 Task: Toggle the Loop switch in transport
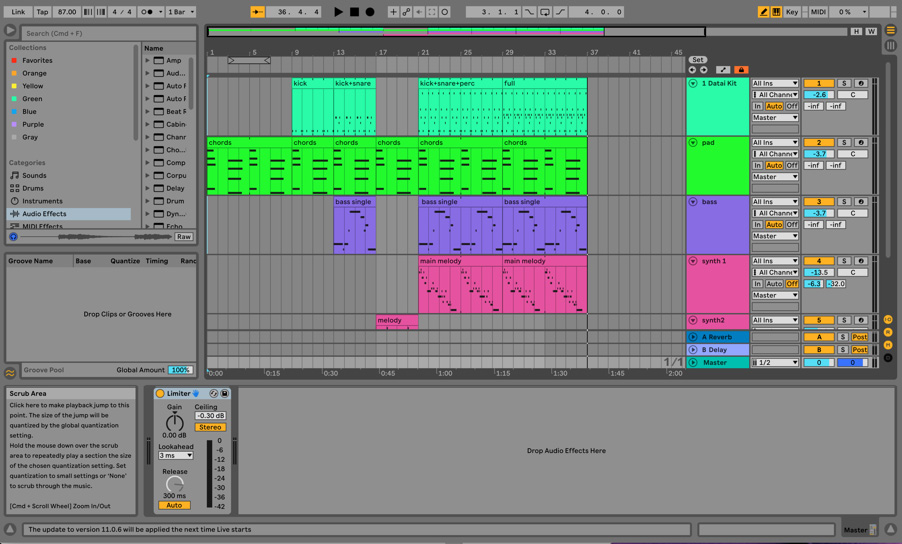pyautogui.click(x=544, y=12)
